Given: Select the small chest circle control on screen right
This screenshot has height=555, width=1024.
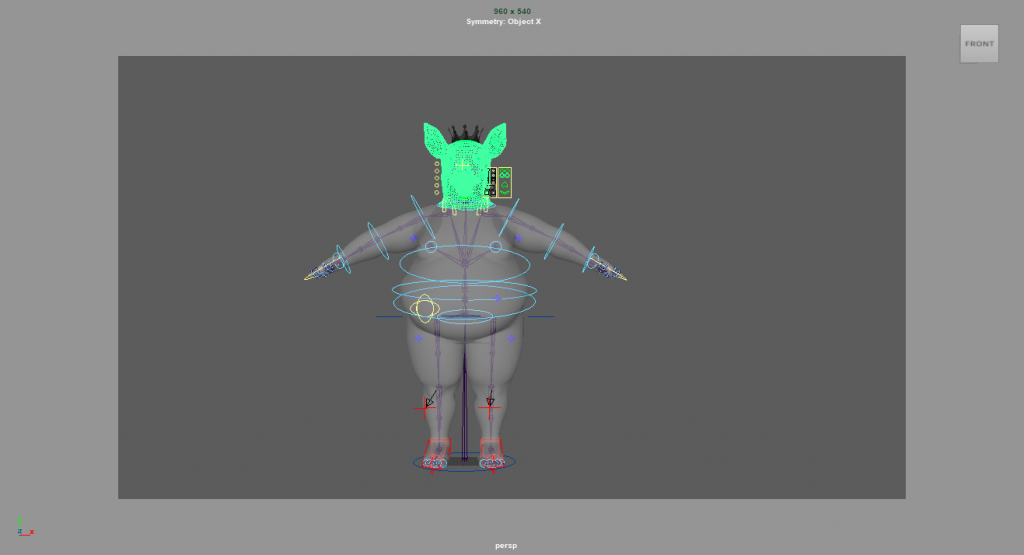Looking at the screenshot, I should click(x=496, y=247).
